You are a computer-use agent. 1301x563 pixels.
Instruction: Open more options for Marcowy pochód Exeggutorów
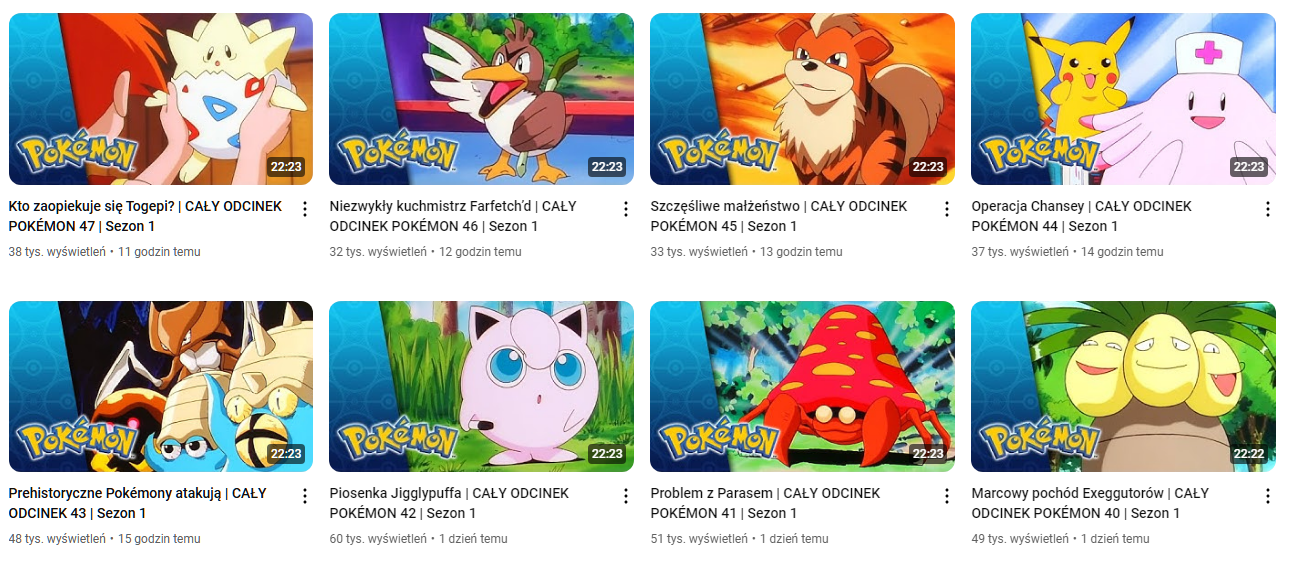pyautogui.click(x=1268, y=496)
